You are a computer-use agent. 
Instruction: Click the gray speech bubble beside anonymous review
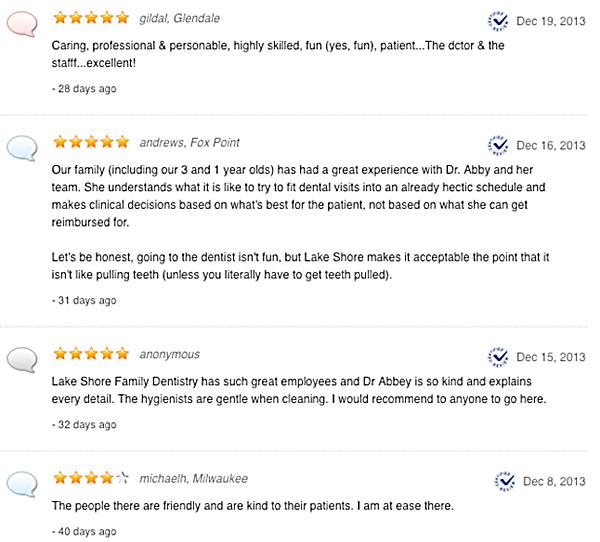point(22,360)
